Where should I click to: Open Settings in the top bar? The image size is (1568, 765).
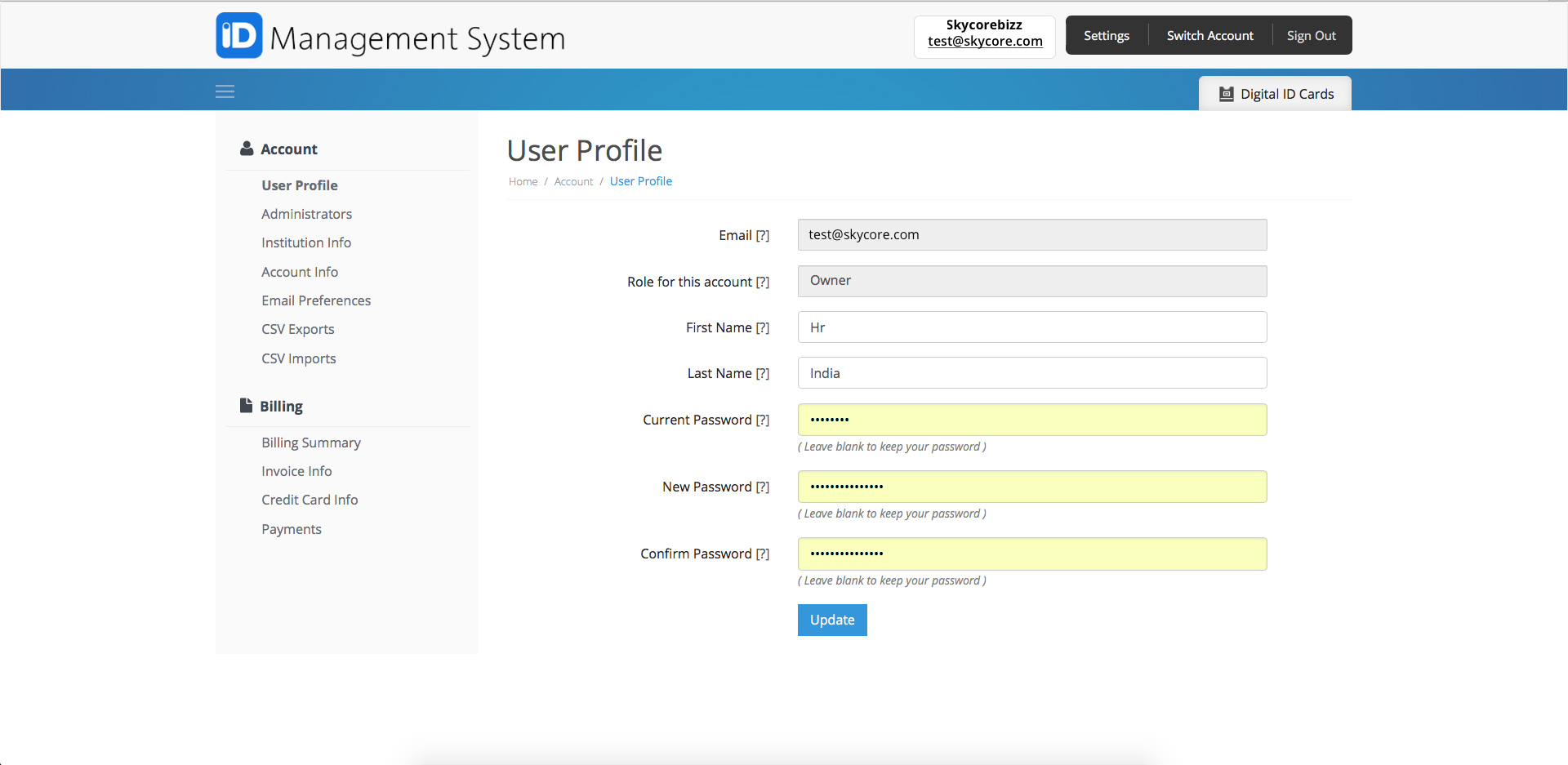pos(1107,36)
